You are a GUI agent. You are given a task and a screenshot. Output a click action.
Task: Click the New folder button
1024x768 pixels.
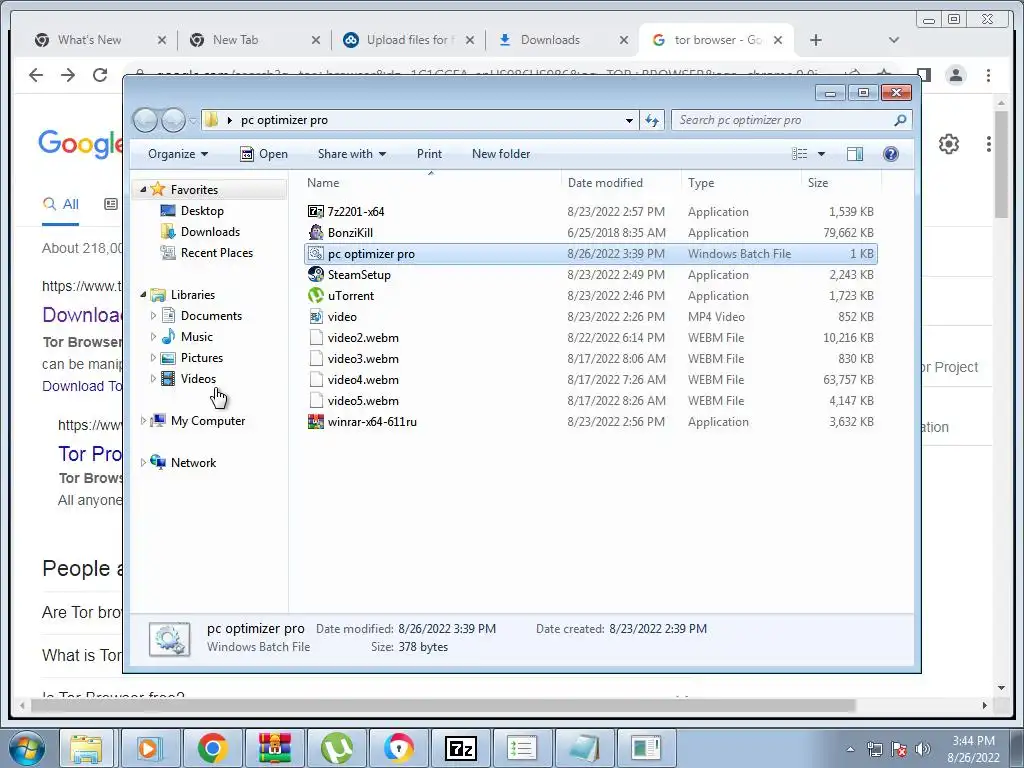coord(501,153)
